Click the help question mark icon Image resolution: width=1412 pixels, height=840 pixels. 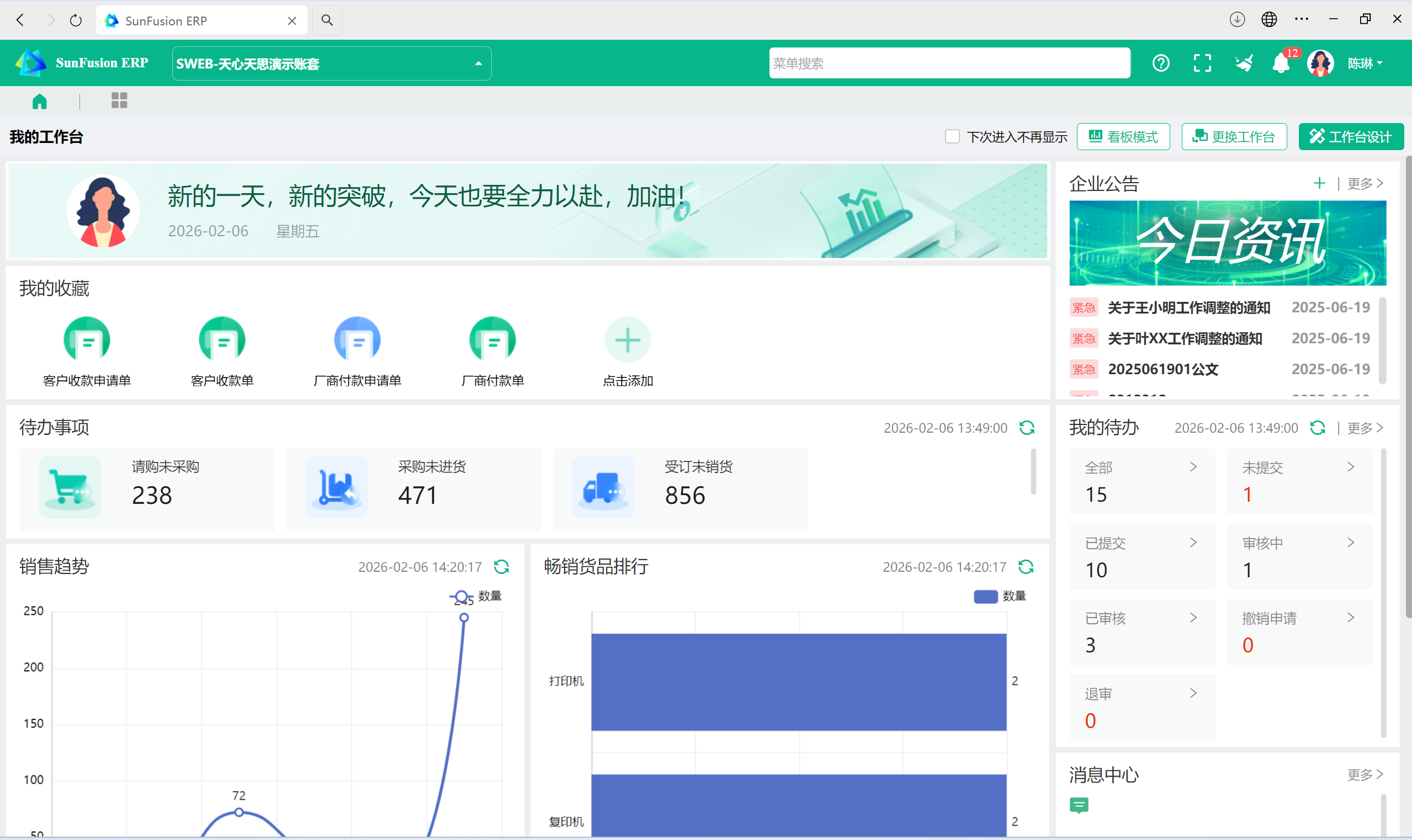click(1161, 63)
